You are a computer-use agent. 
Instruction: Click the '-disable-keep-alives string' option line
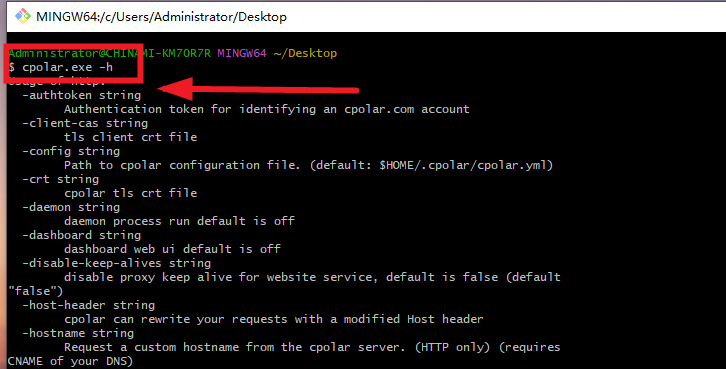click(x=117, y=263)
